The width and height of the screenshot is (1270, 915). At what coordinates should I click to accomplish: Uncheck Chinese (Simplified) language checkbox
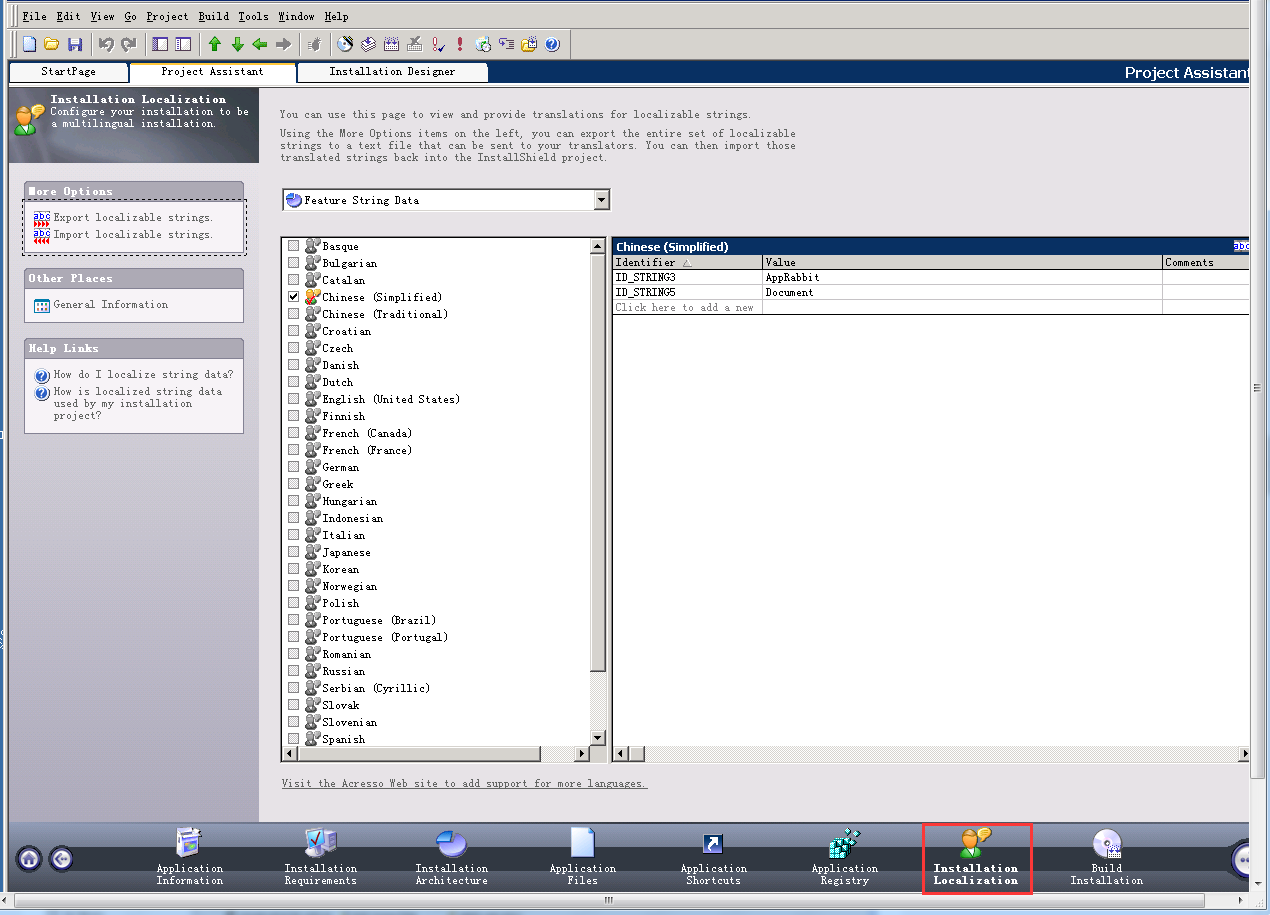pos(293,297)
